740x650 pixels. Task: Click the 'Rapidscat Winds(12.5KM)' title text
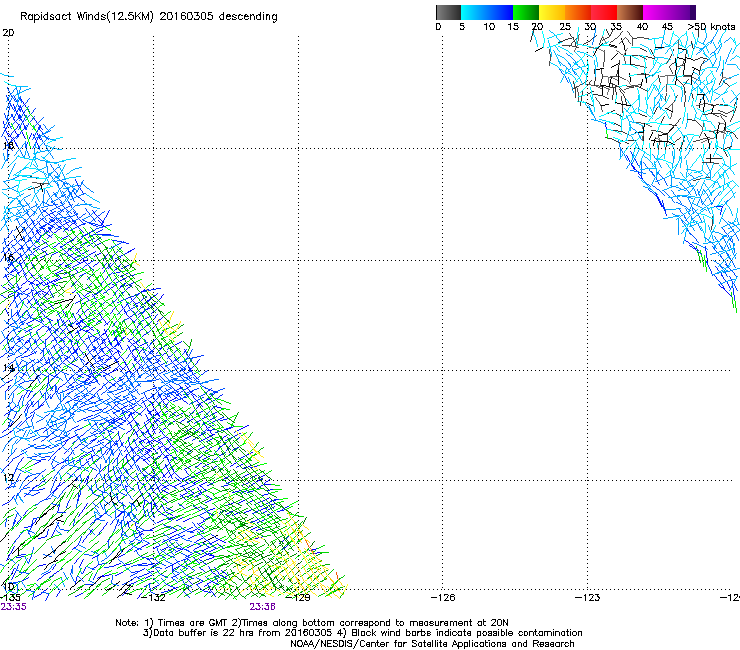pyautogui.click(x=87, y=17)
